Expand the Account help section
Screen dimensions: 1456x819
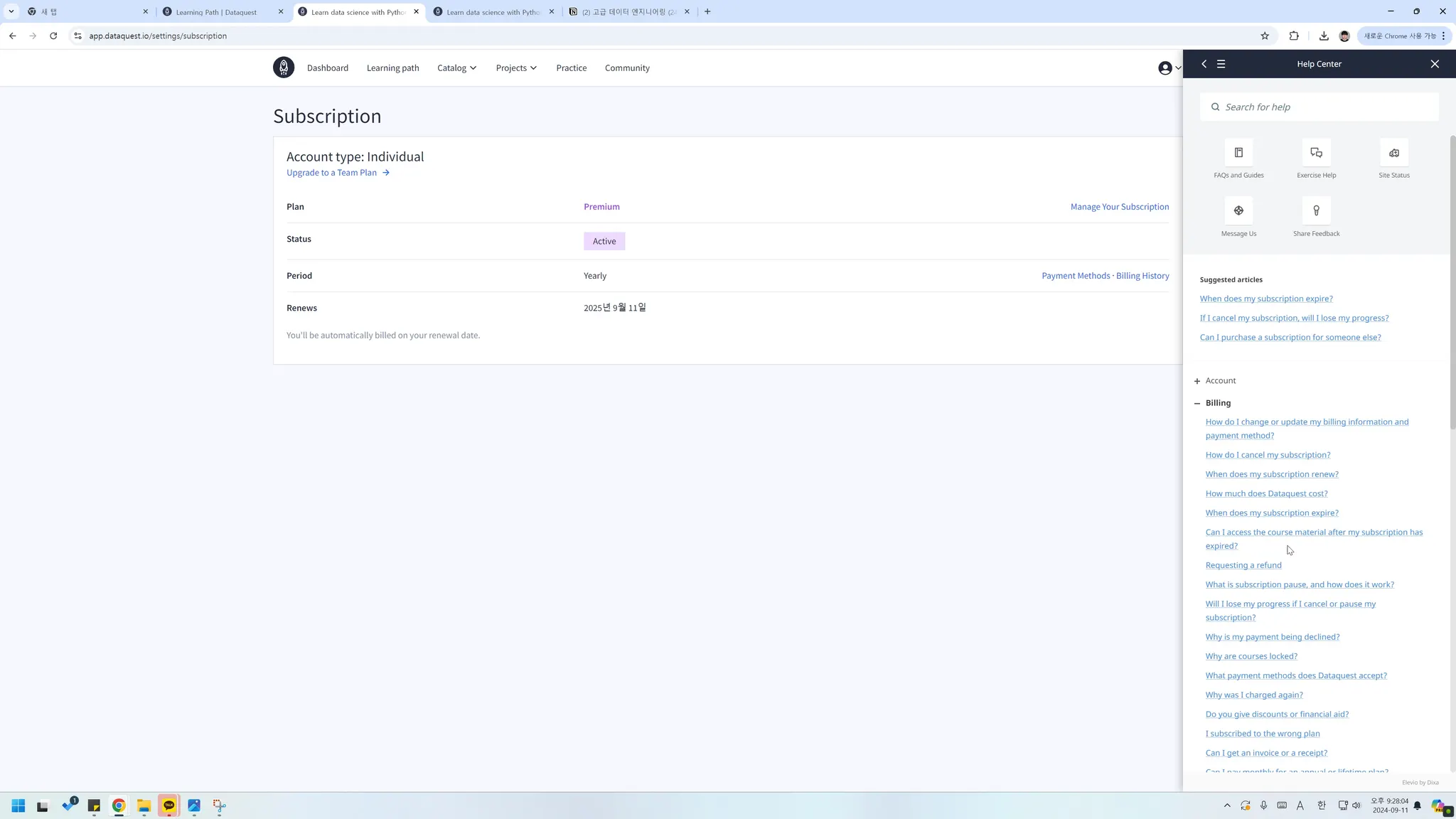click(x=1219, y=381)
